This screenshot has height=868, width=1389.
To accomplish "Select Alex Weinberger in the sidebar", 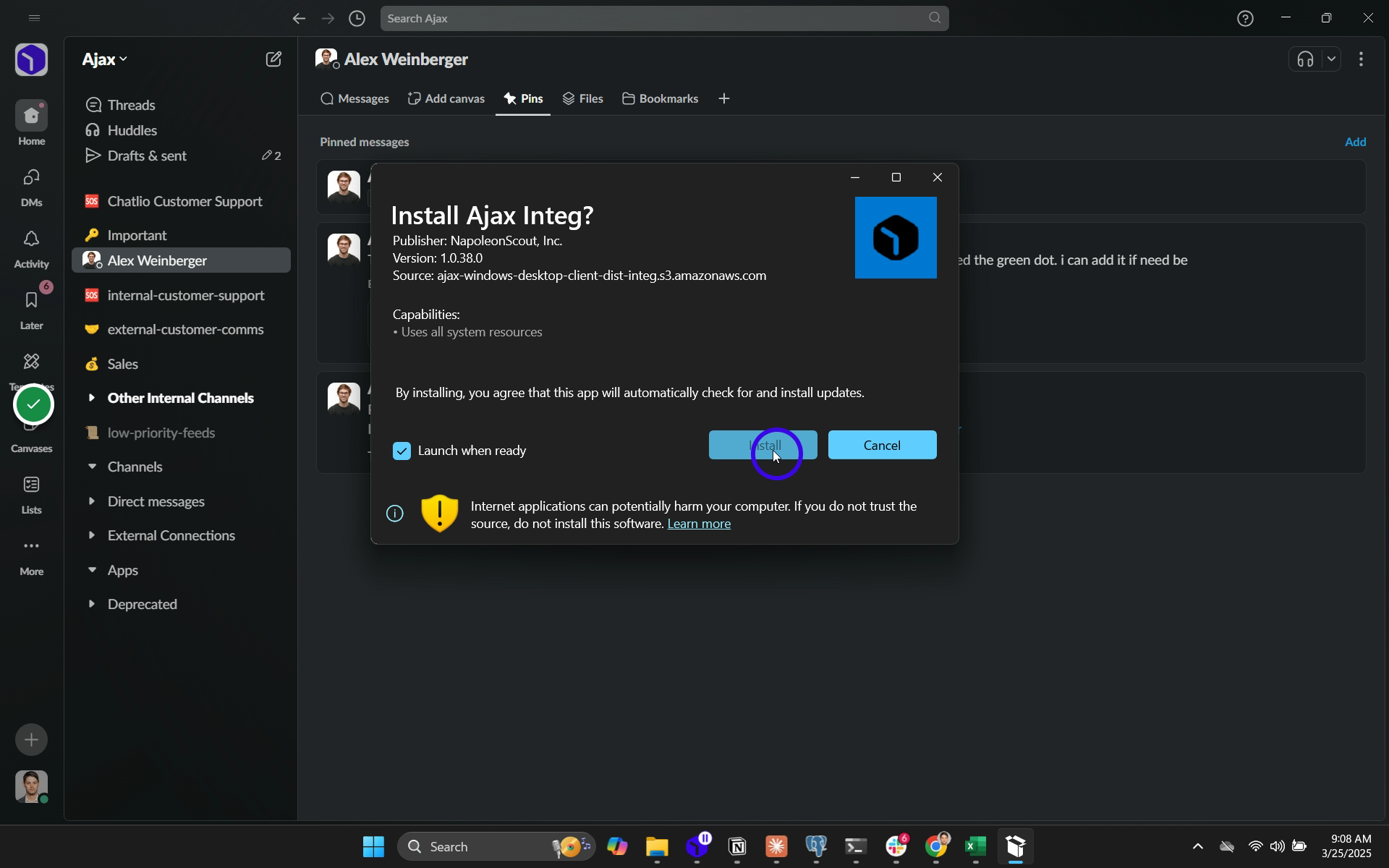I will click(181, 260).
